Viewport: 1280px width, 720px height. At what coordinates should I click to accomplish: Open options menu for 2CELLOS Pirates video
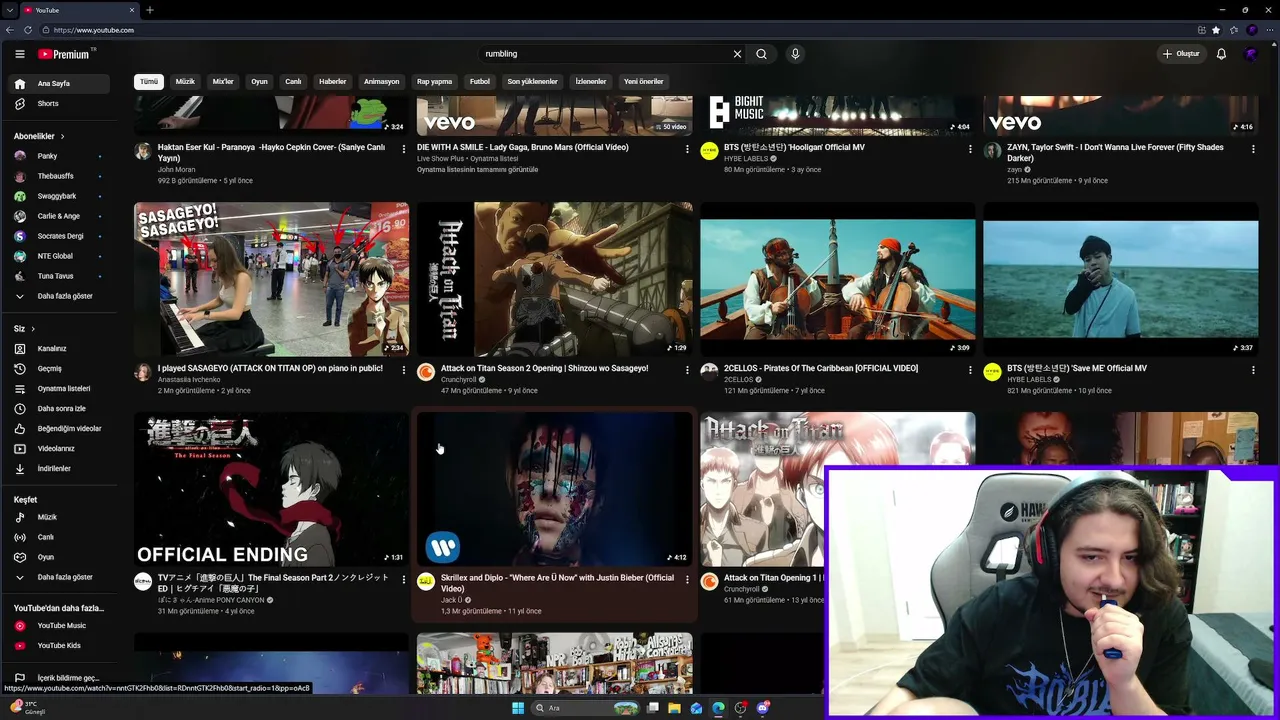click(x=970, y=370)
